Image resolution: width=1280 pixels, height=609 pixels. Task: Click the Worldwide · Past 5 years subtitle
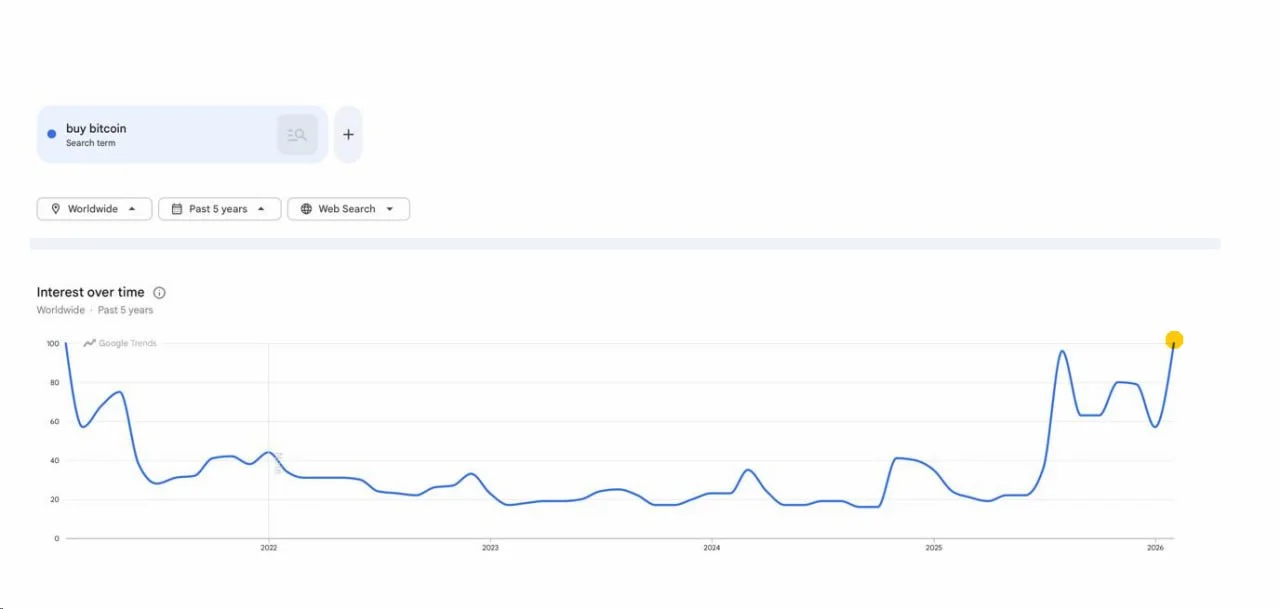pos(94,310)
